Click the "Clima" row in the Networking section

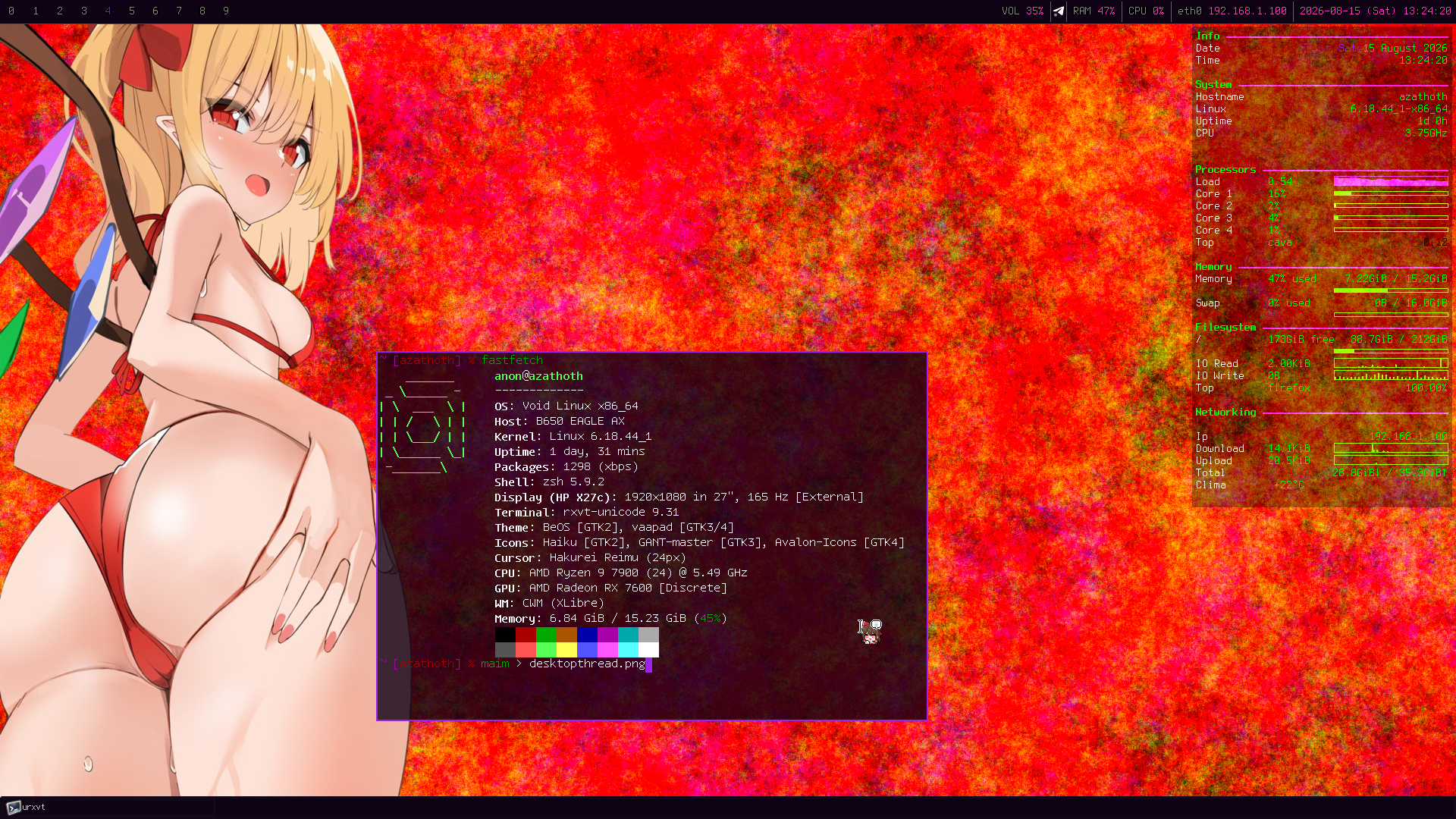[x=1250, y=485]
